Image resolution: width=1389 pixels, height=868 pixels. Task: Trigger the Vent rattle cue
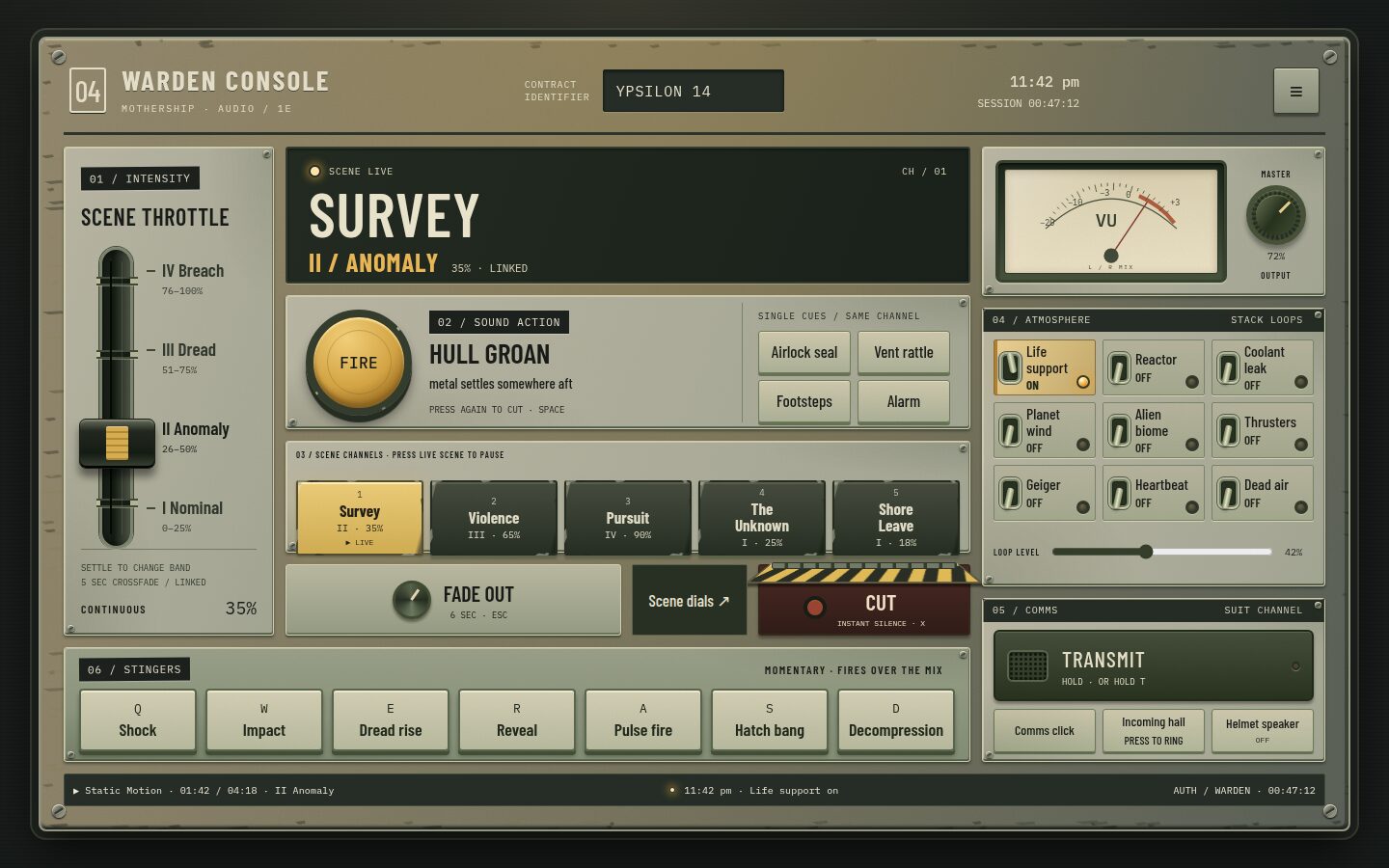(904, 352)
